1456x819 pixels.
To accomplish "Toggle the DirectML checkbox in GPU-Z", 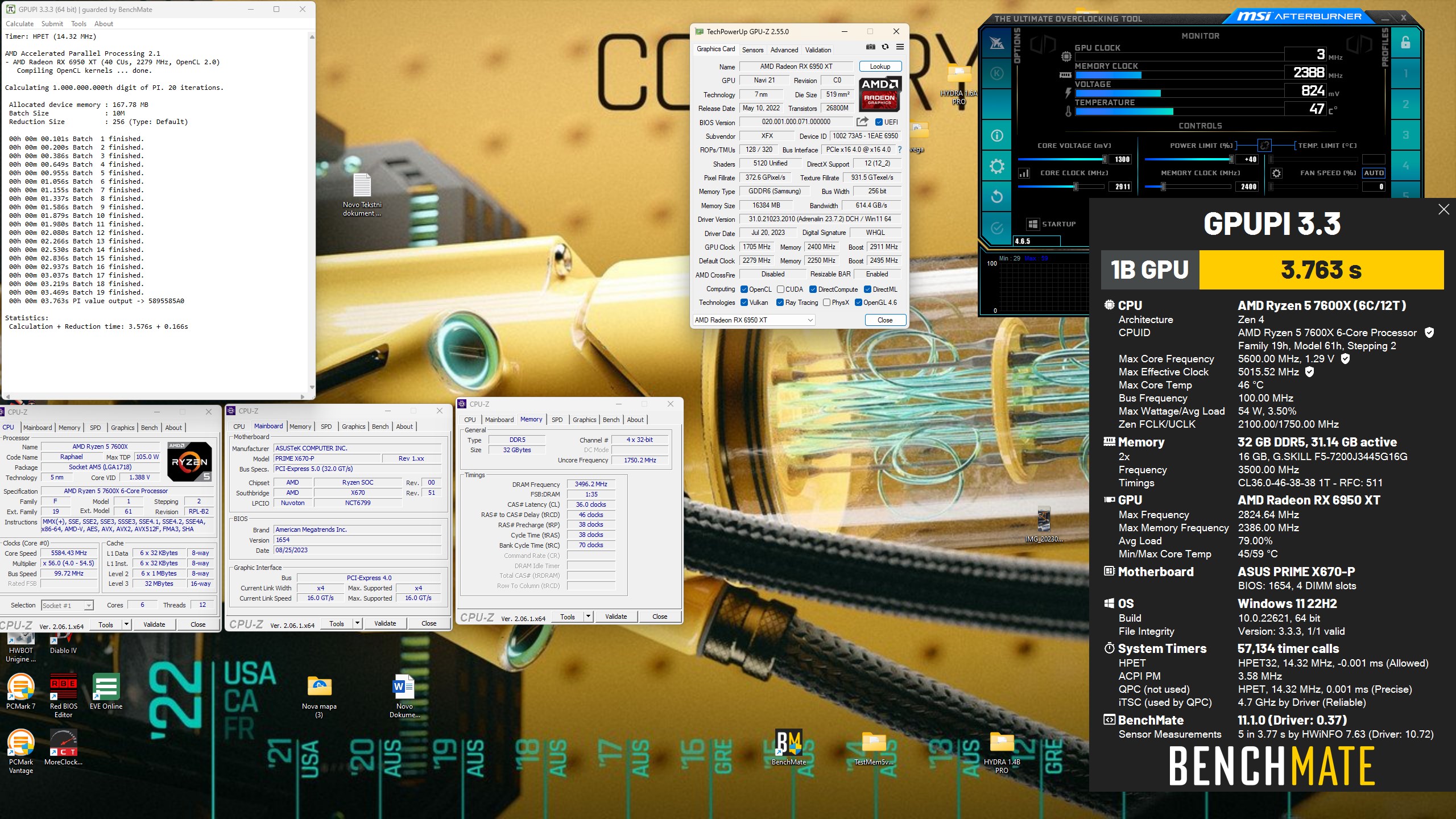I will 868,289.
